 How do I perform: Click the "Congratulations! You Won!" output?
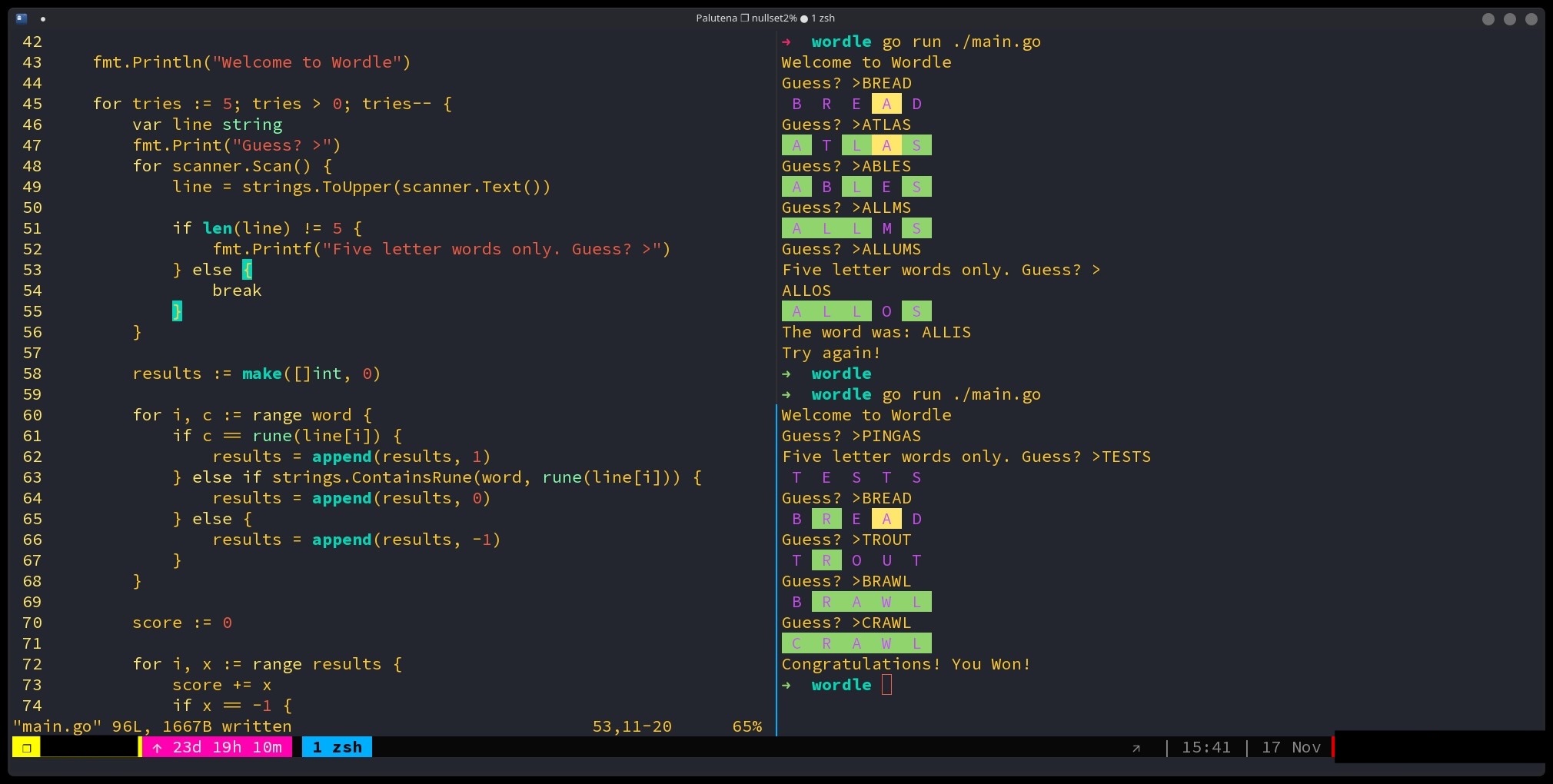pyautogui.click(x=906, y=664)
